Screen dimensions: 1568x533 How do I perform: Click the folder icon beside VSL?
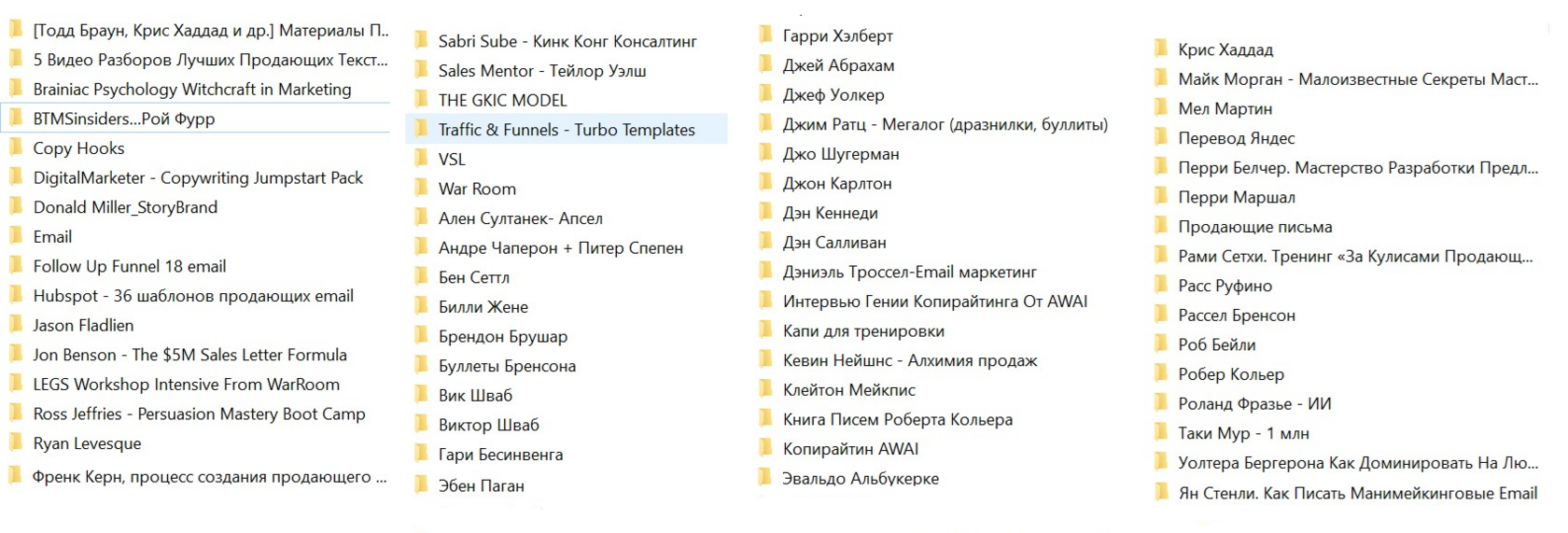tap(422, 159)
